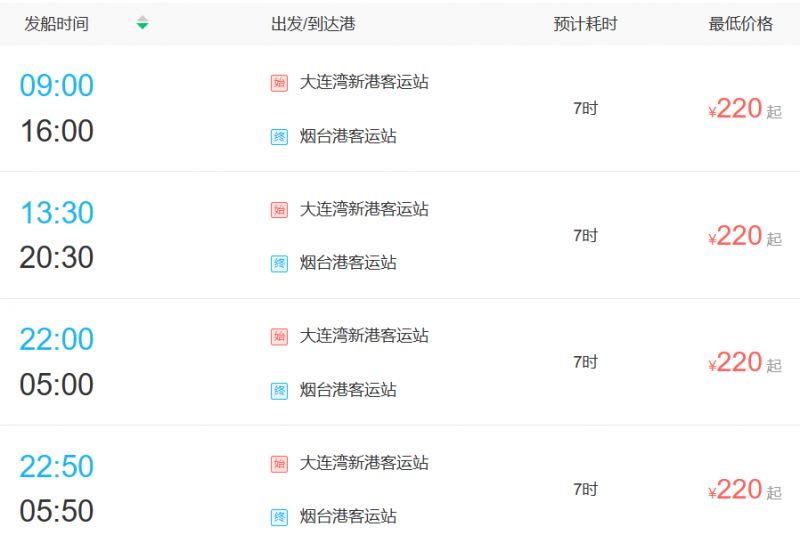Select the 09:00 departure time

click(57, 85)
